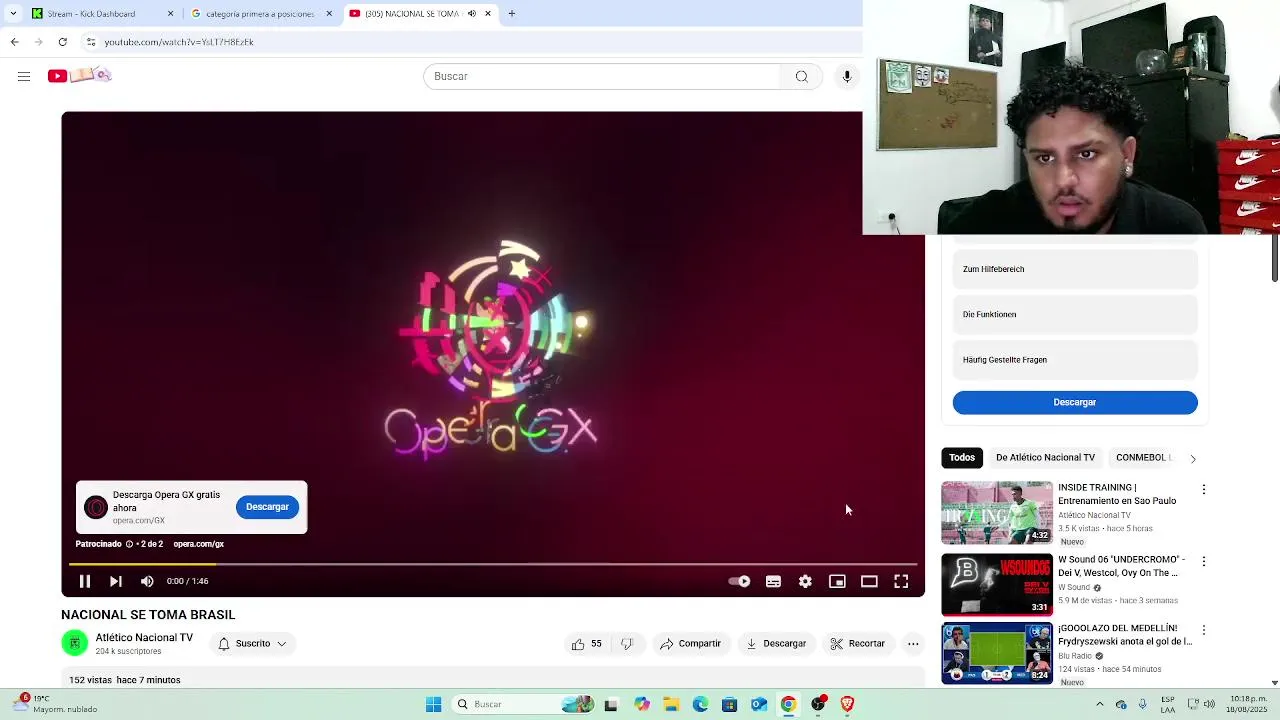1280x720 pixels.
Task: Click the blue Descargar button in sidebar ad
Action: click(1075, 402)
